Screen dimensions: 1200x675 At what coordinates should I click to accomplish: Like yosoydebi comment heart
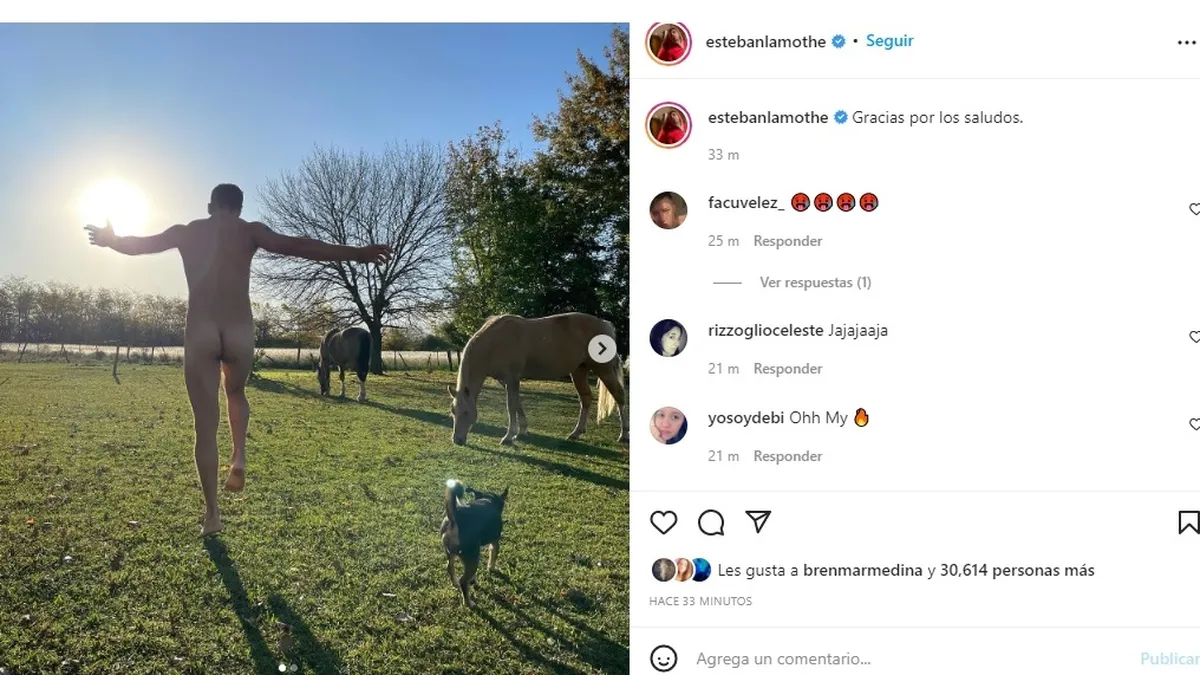click(x=1194, y=425)
